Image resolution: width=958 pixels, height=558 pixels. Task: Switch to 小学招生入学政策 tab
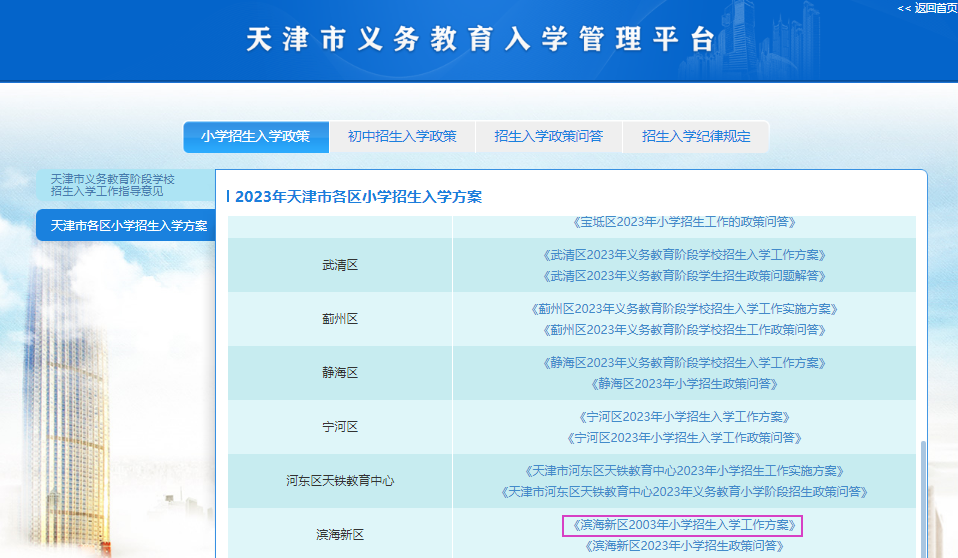[x=256, y=136]
